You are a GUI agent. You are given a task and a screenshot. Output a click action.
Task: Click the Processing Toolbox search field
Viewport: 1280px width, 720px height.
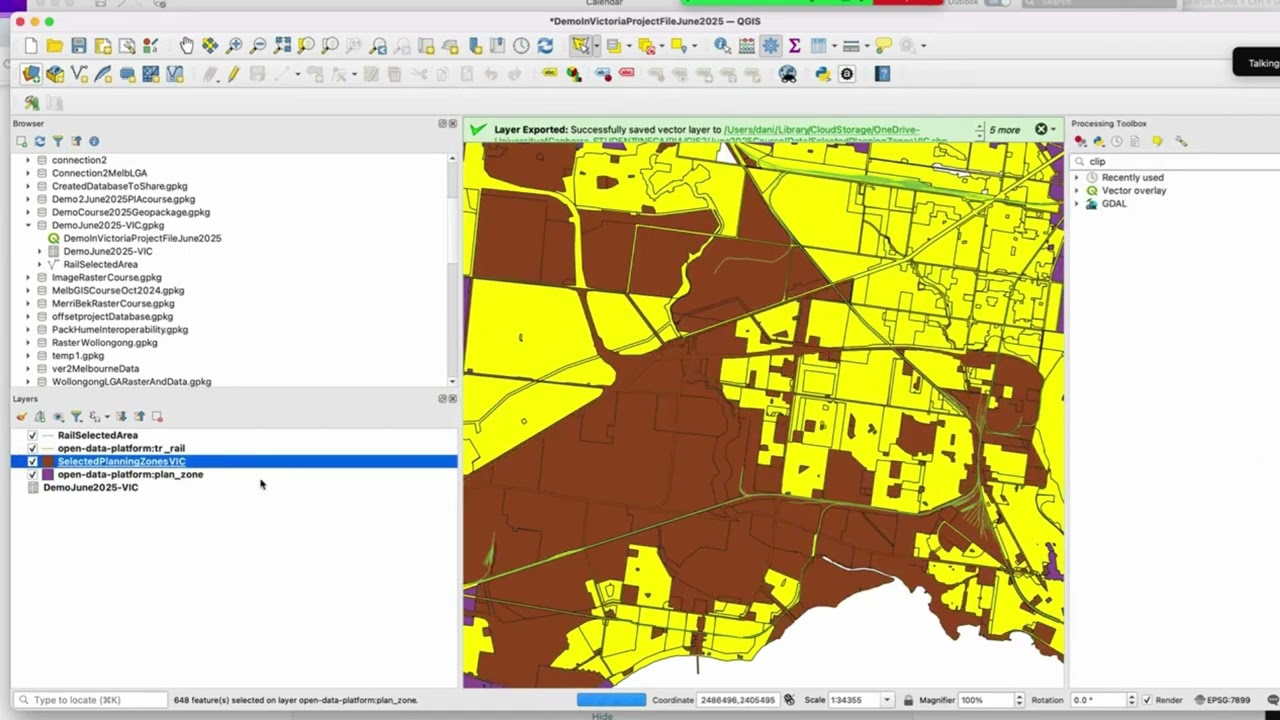point(1176,161)
